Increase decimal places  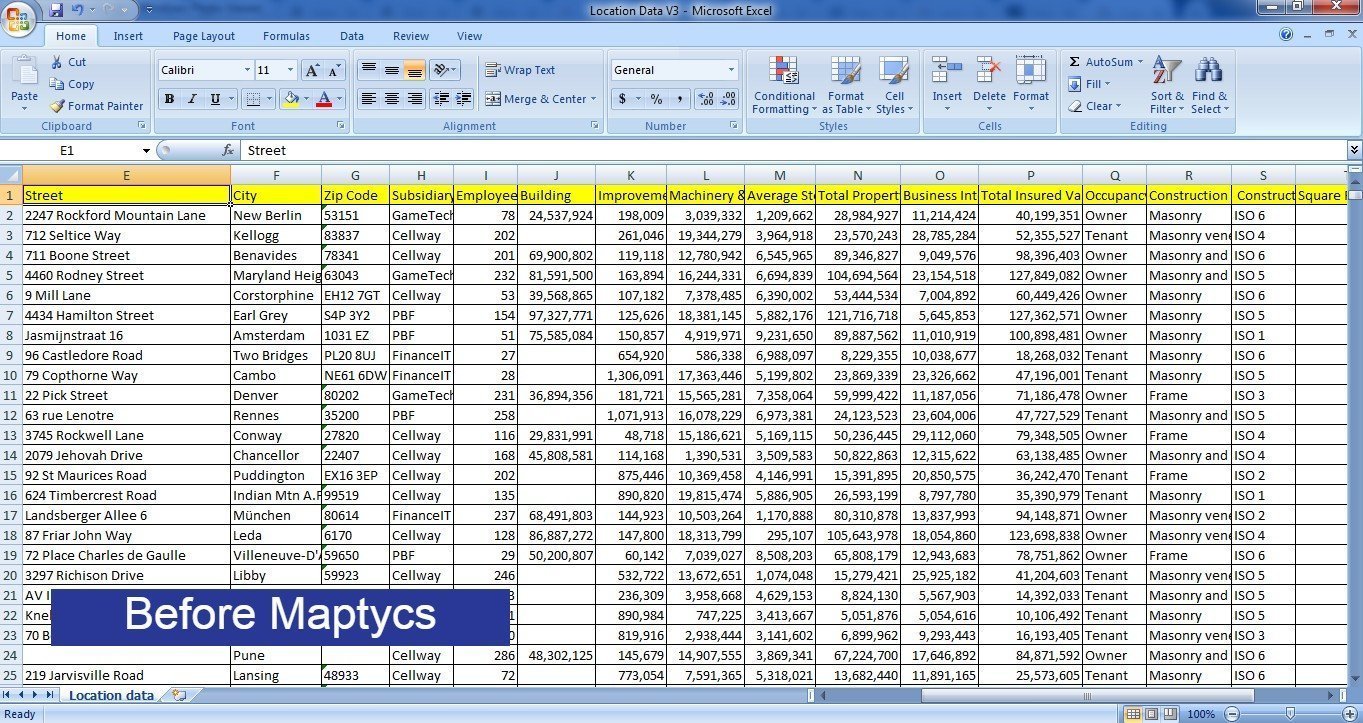click(705, 99)
